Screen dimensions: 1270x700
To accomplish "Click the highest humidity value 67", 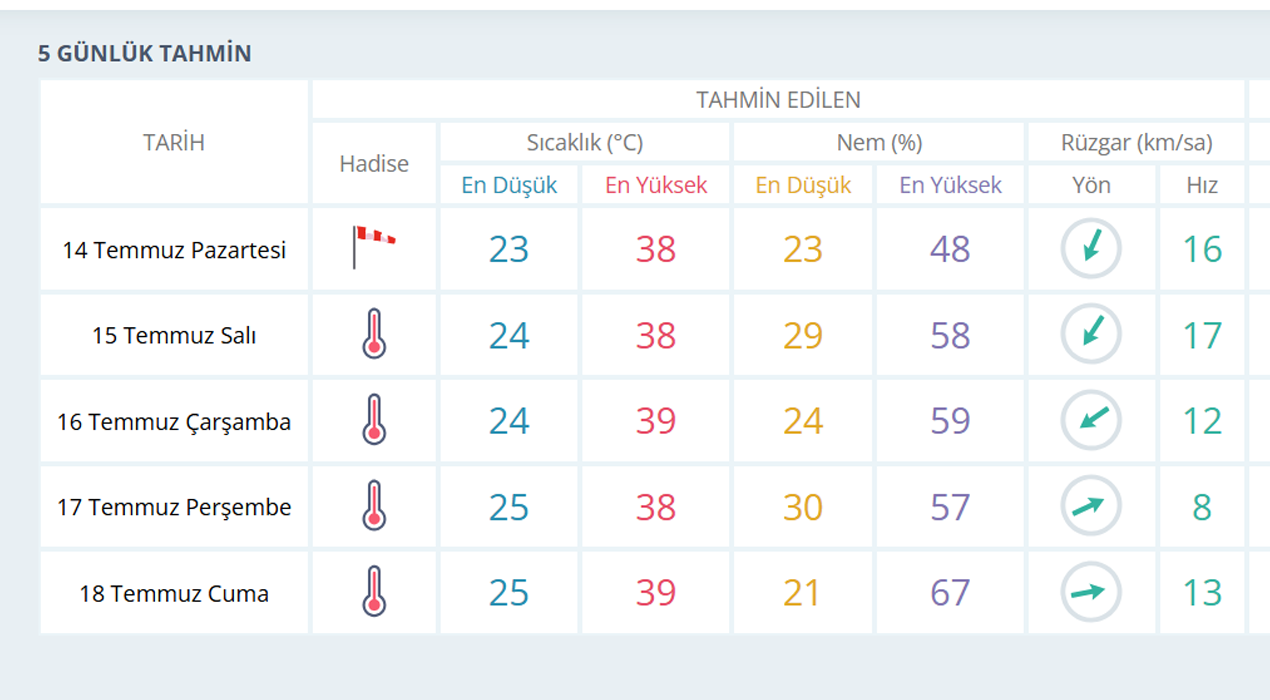I will point(950,593).
